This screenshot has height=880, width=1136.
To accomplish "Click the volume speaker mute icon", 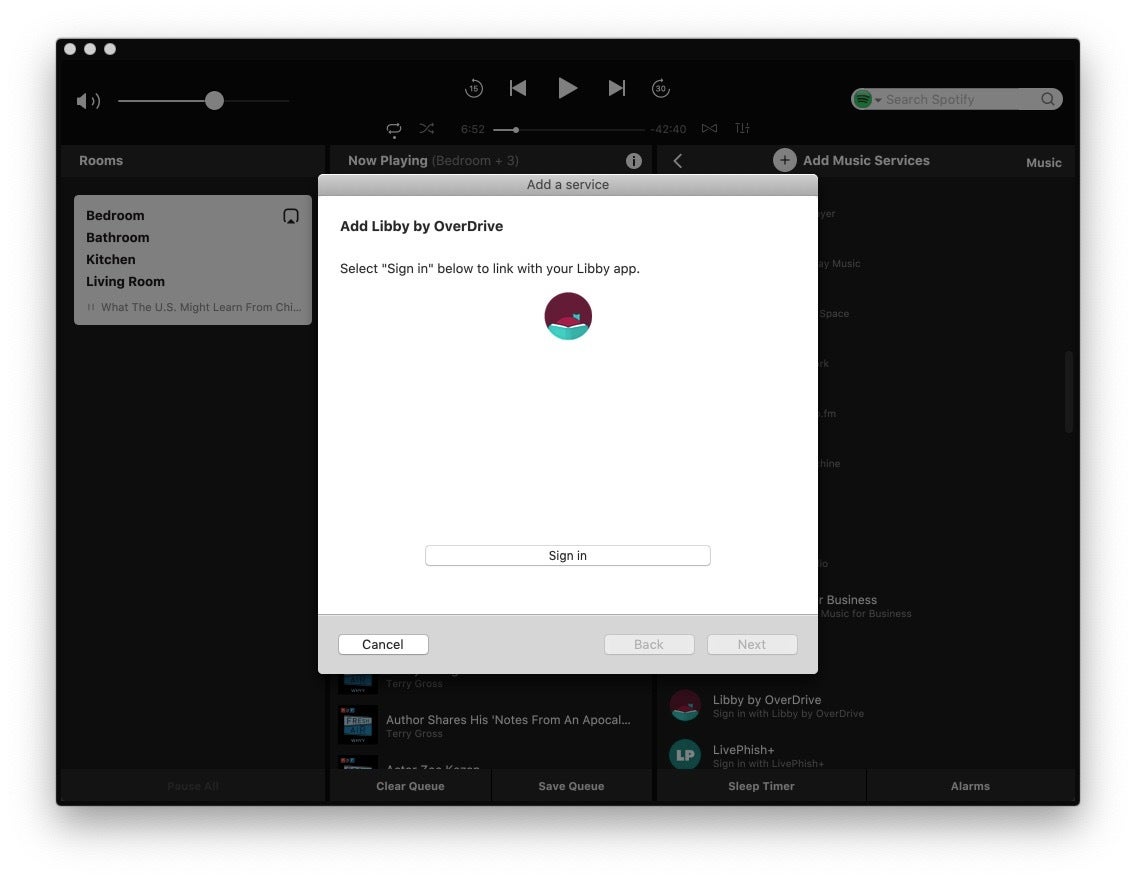I will [x=88, y=101].
